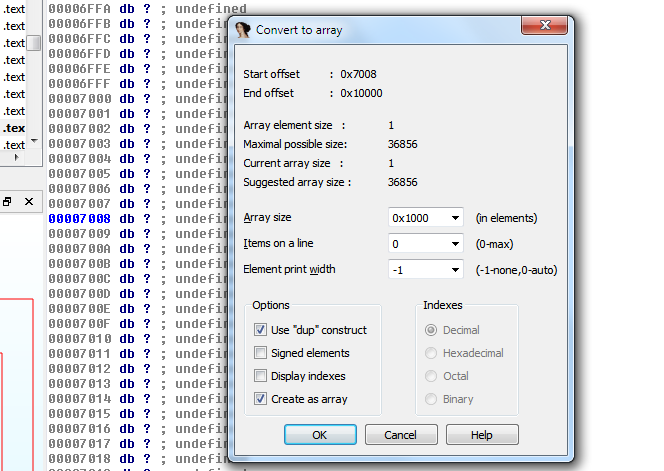The height and width of the screenshot is (471, 664).
Task: Toggle the Use "dup" construct checkbox
Action: click(261, 330)
